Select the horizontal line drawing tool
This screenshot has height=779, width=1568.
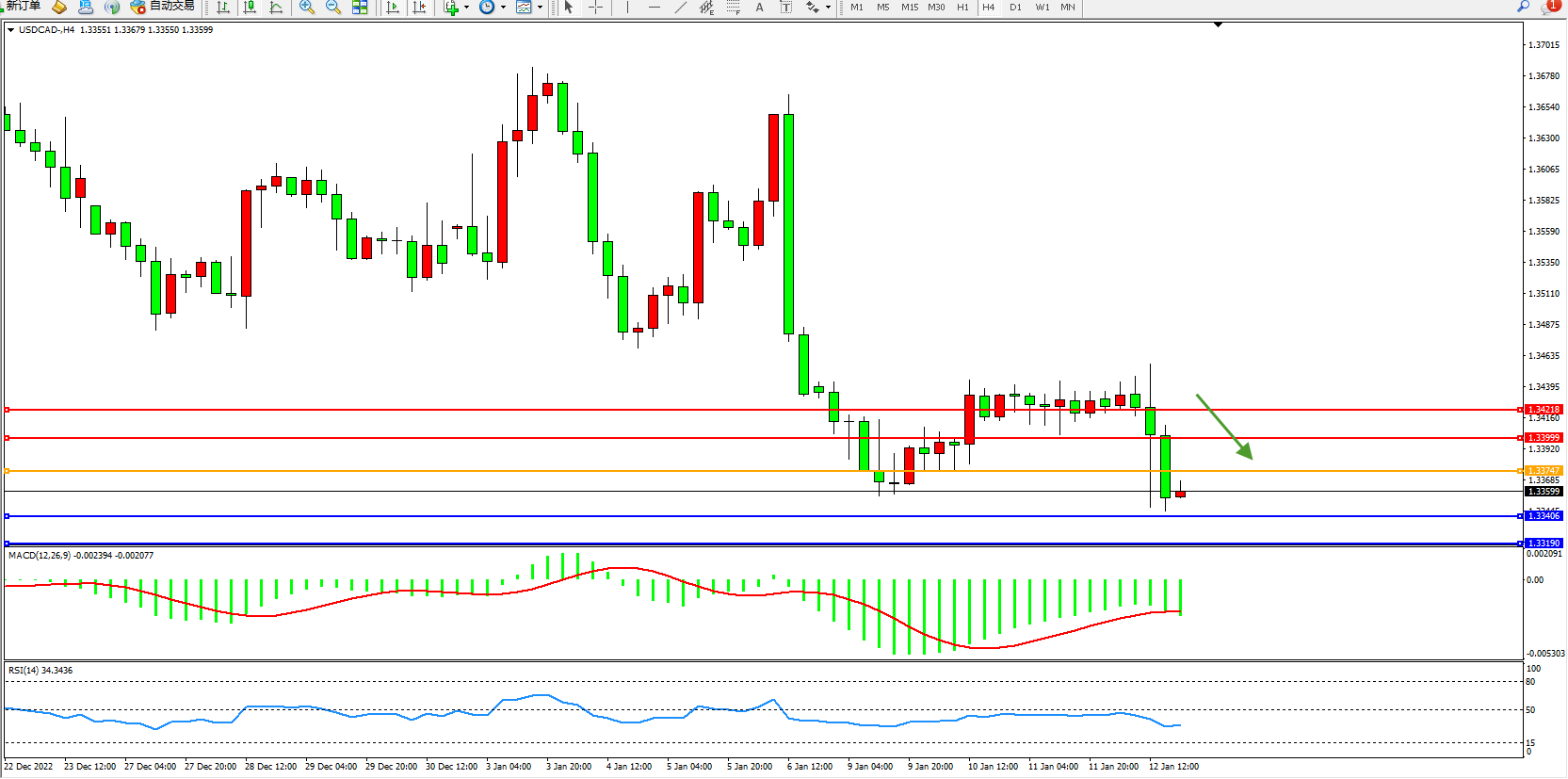point(655,8)
